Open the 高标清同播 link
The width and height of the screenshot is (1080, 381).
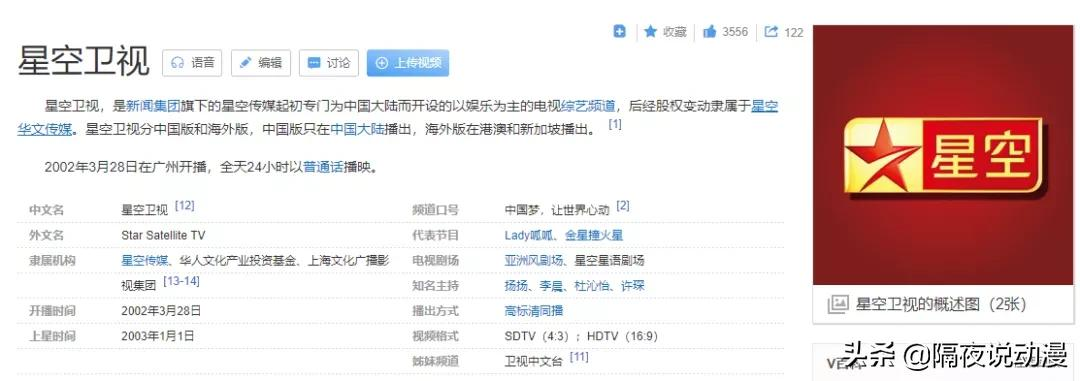coord(534,311)
